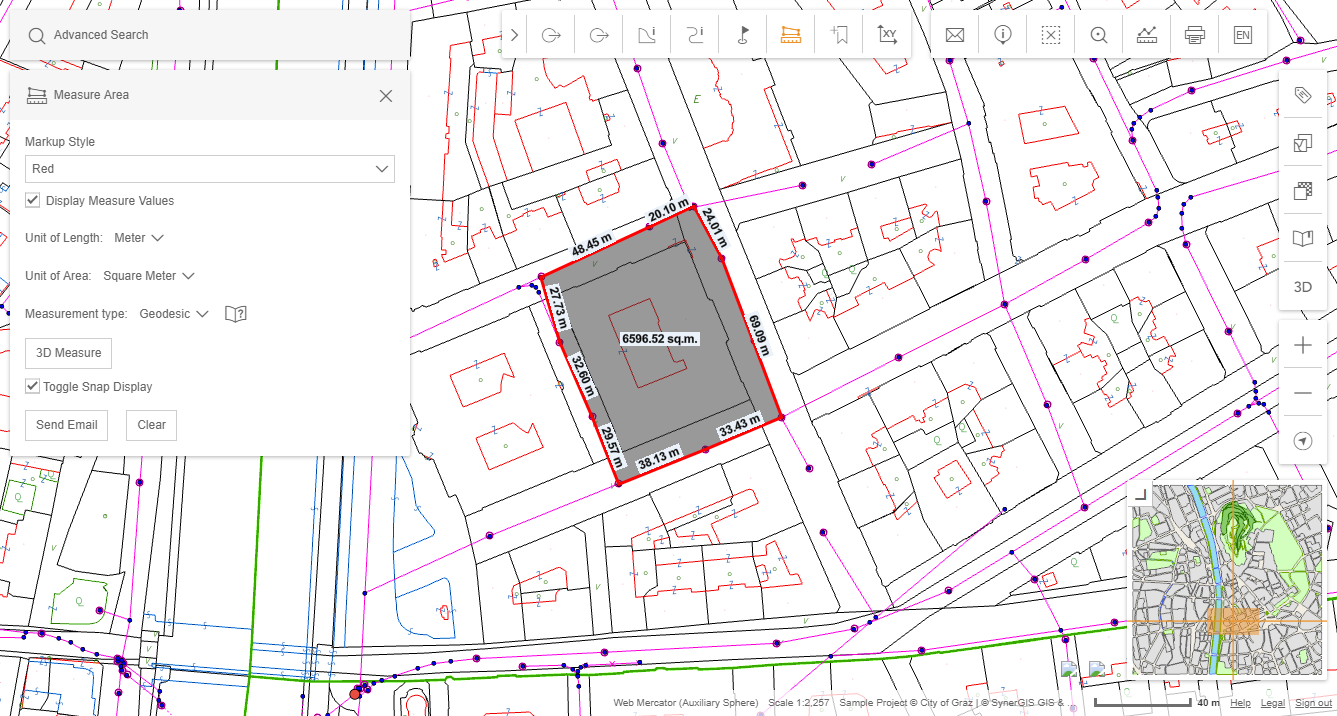
Task: Open the Send Email tool in the toolbar
Action: (x=954, y=33)
